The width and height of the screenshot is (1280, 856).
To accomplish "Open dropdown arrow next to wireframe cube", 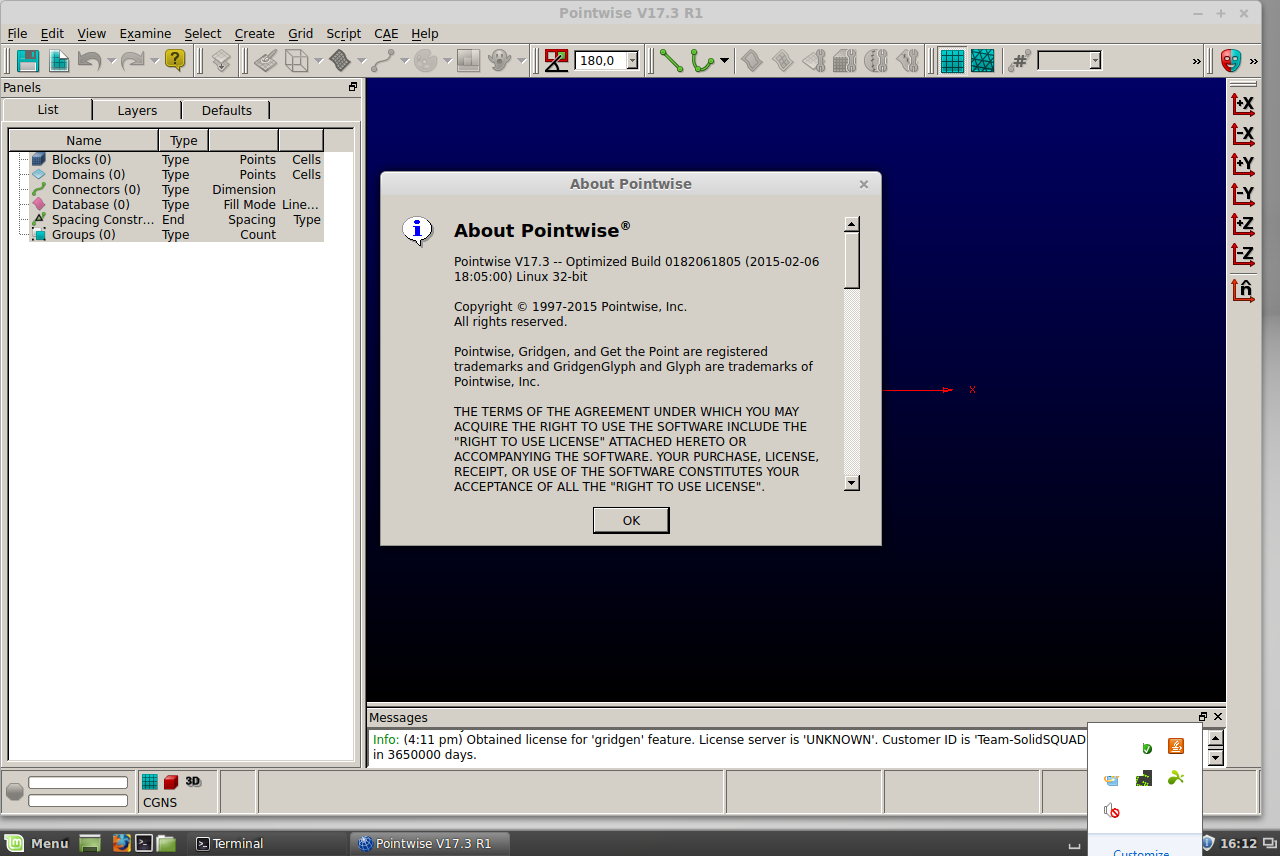I will click(x=318, y=60).
